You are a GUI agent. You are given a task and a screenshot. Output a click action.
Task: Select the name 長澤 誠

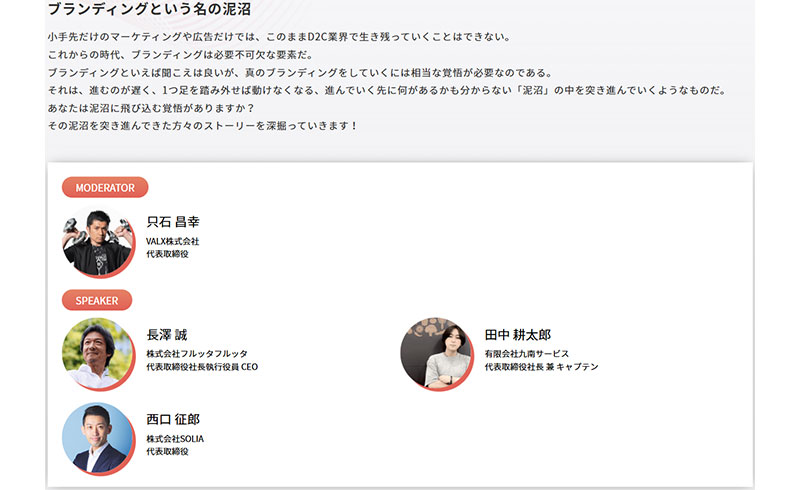point(167,335)
